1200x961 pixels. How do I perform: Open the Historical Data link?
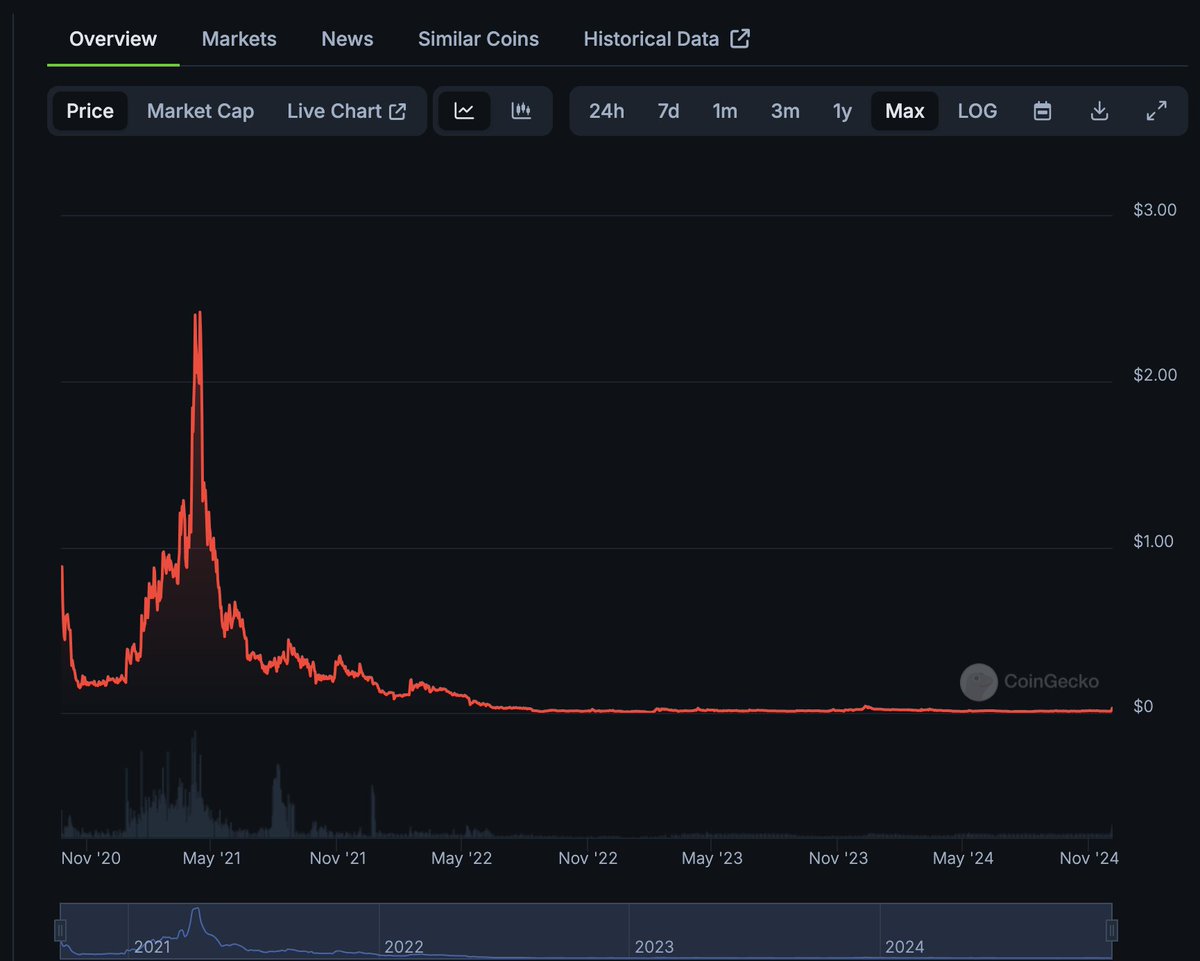click(667, 39)
